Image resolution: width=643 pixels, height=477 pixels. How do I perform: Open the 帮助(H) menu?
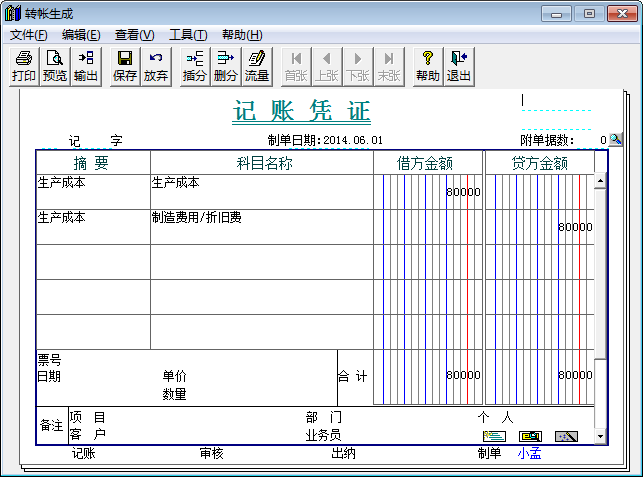pyautogui.click(x=242, y=35)
